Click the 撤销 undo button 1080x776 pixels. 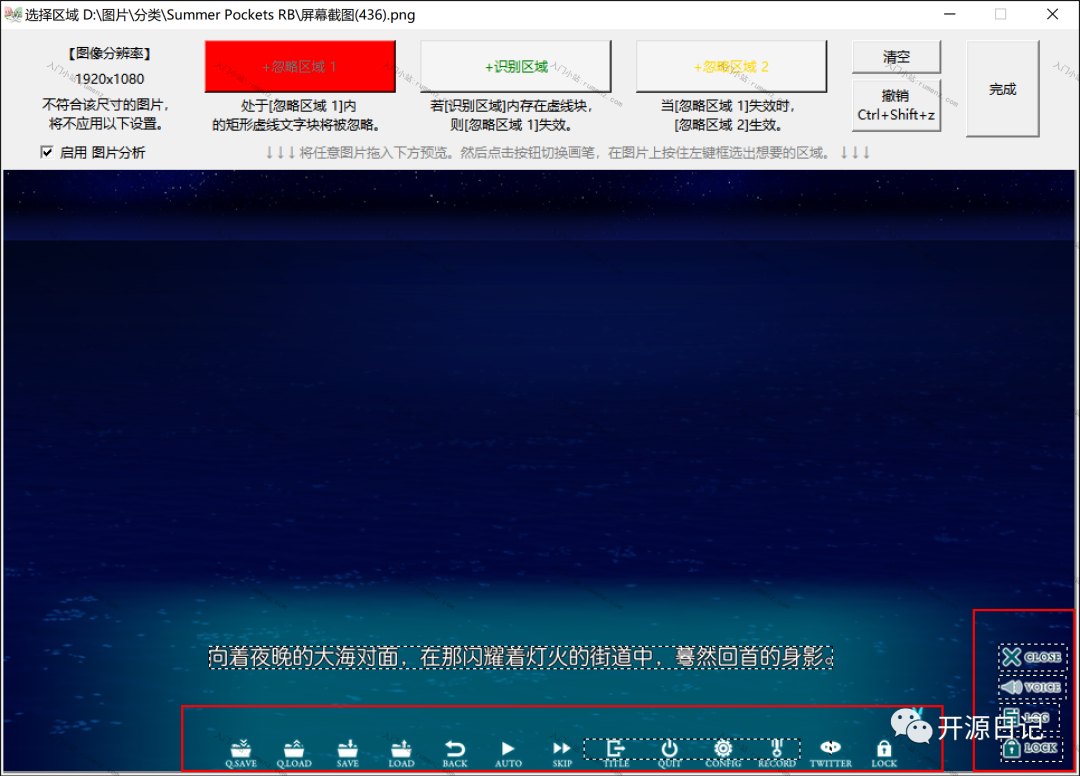(x=896, y=105)
